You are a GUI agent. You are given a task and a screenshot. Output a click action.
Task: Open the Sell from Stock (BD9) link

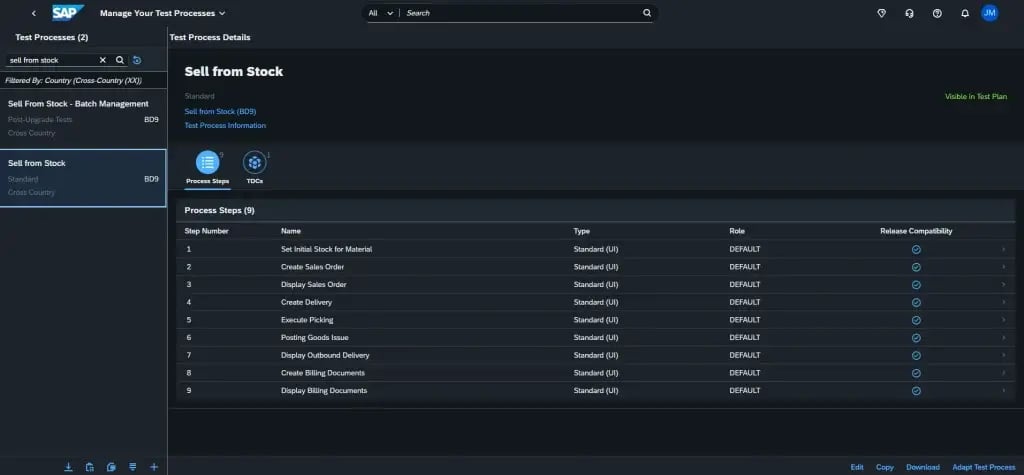pos(220,111)
